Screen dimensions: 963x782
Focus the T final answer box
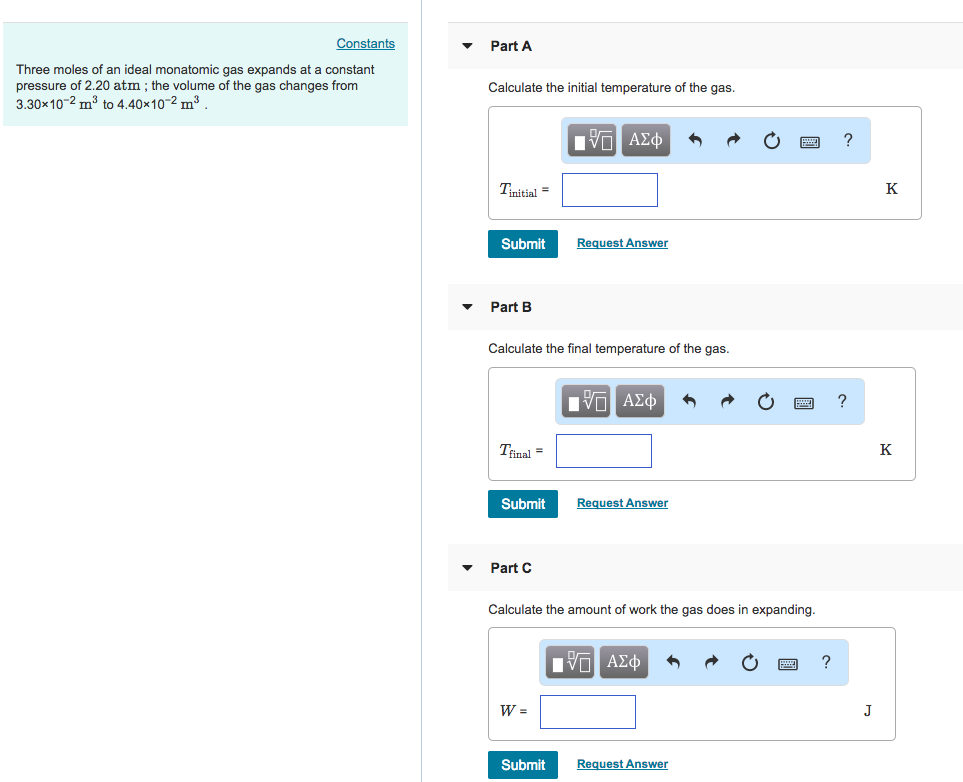coord(604,451)
